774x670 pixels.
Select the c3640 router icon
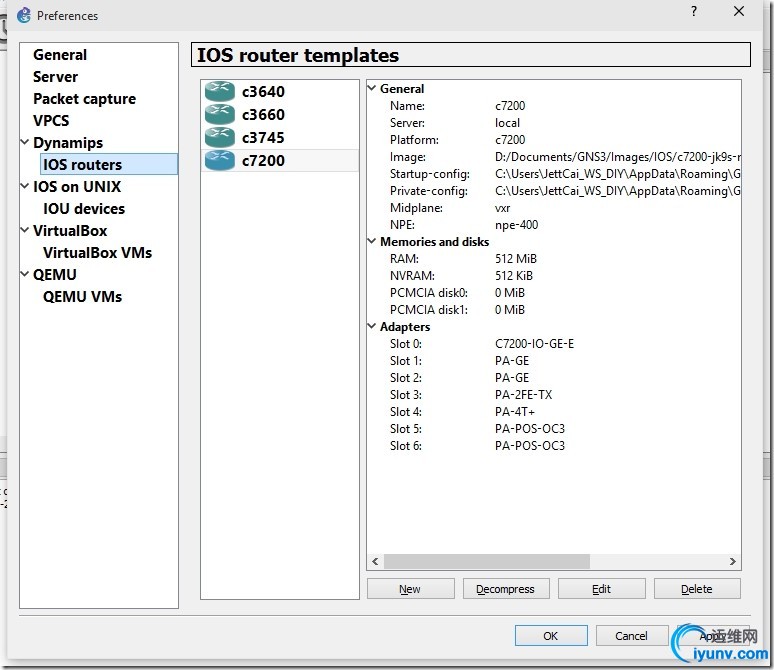tap(220, 91)
